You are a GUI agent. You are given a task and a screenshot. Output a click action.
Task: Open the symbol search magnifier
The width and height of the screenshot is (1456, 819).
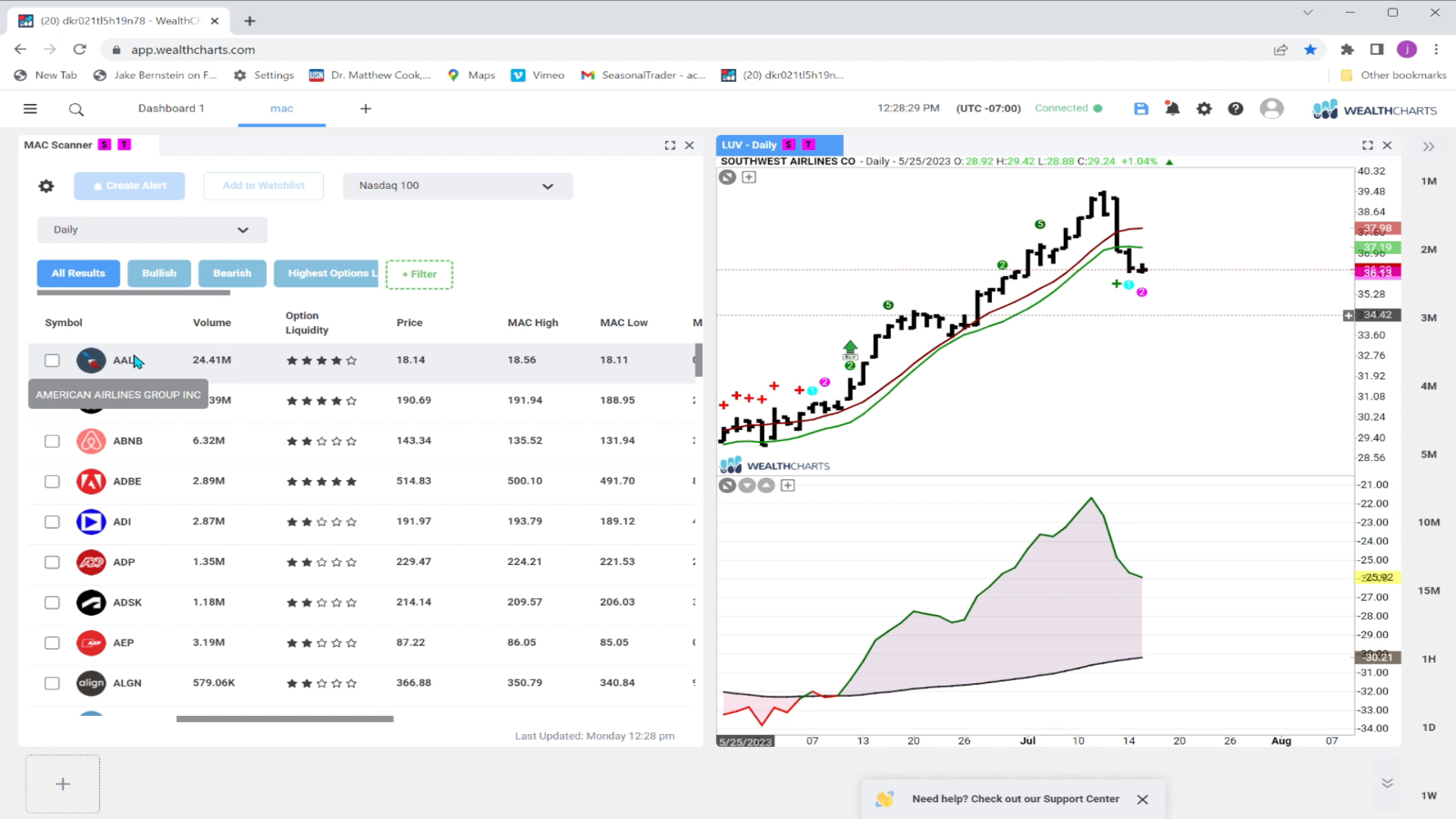click(76, 109)
